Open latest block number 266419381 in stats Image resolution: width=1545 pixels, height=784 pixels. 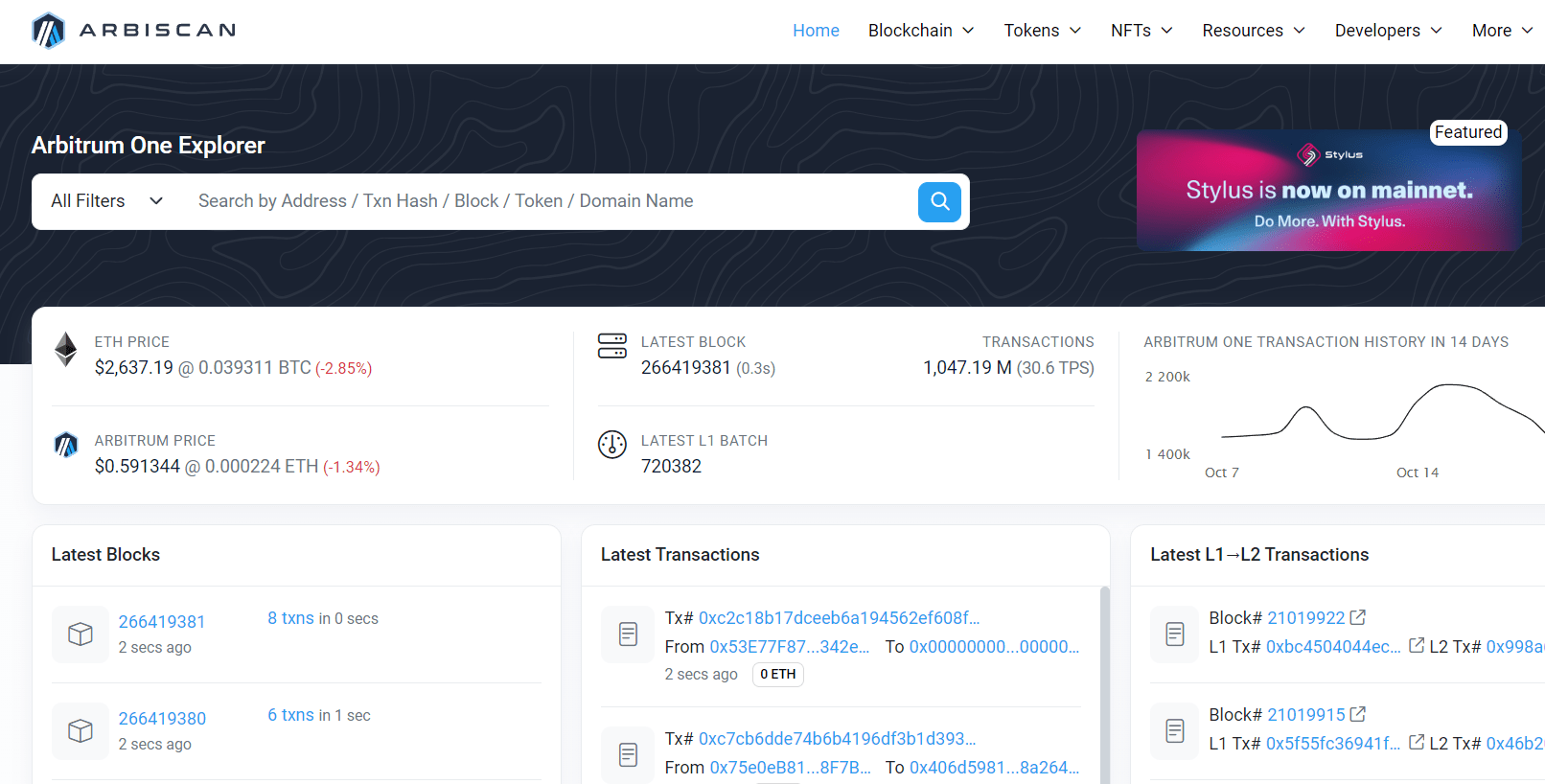(686, 368)
